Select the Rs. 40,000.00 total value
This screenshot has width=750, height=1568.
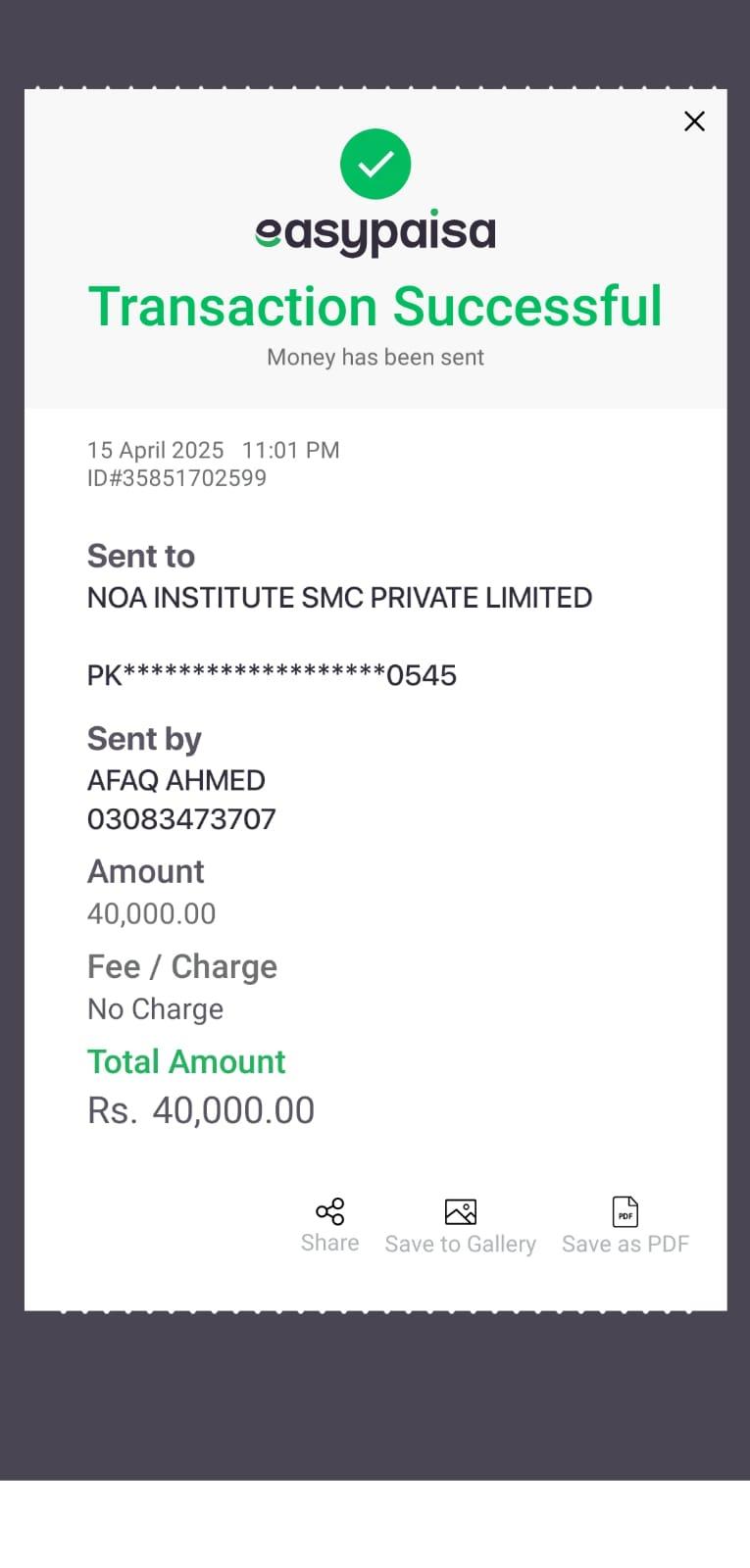[x=201, y=1111]
